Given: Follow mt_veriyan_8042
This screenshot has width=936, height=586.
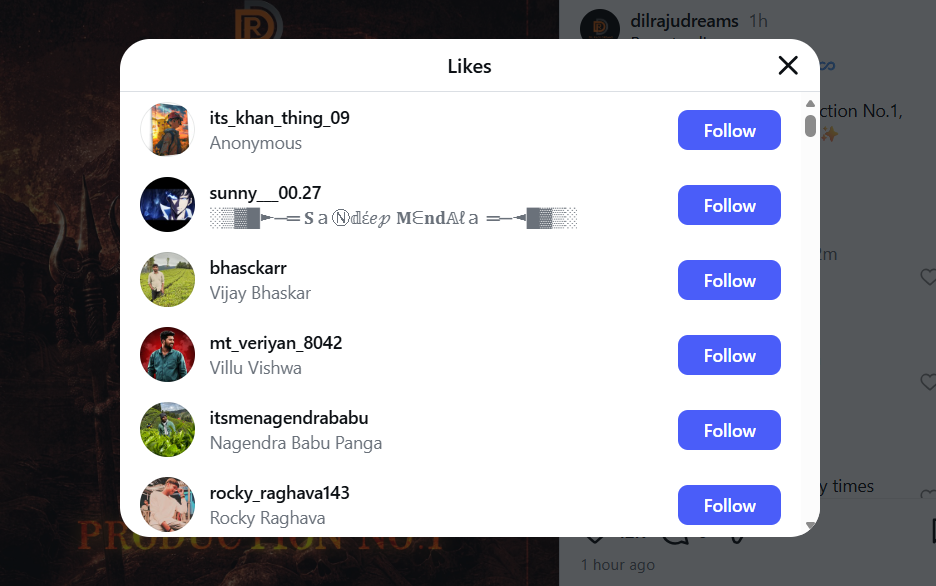Looking at the screenshot, I should coord(729,355).
